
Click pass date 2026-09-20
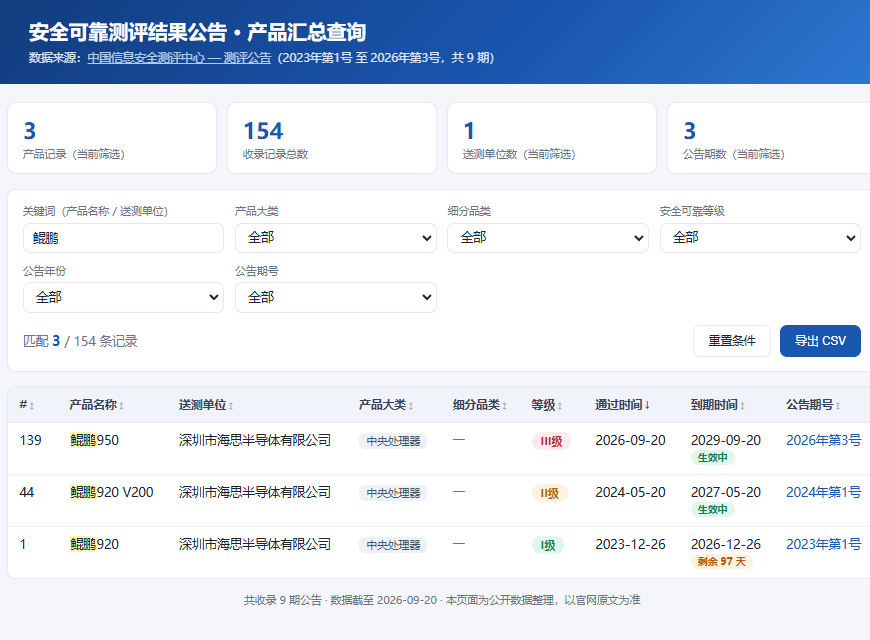click(630, 440)
